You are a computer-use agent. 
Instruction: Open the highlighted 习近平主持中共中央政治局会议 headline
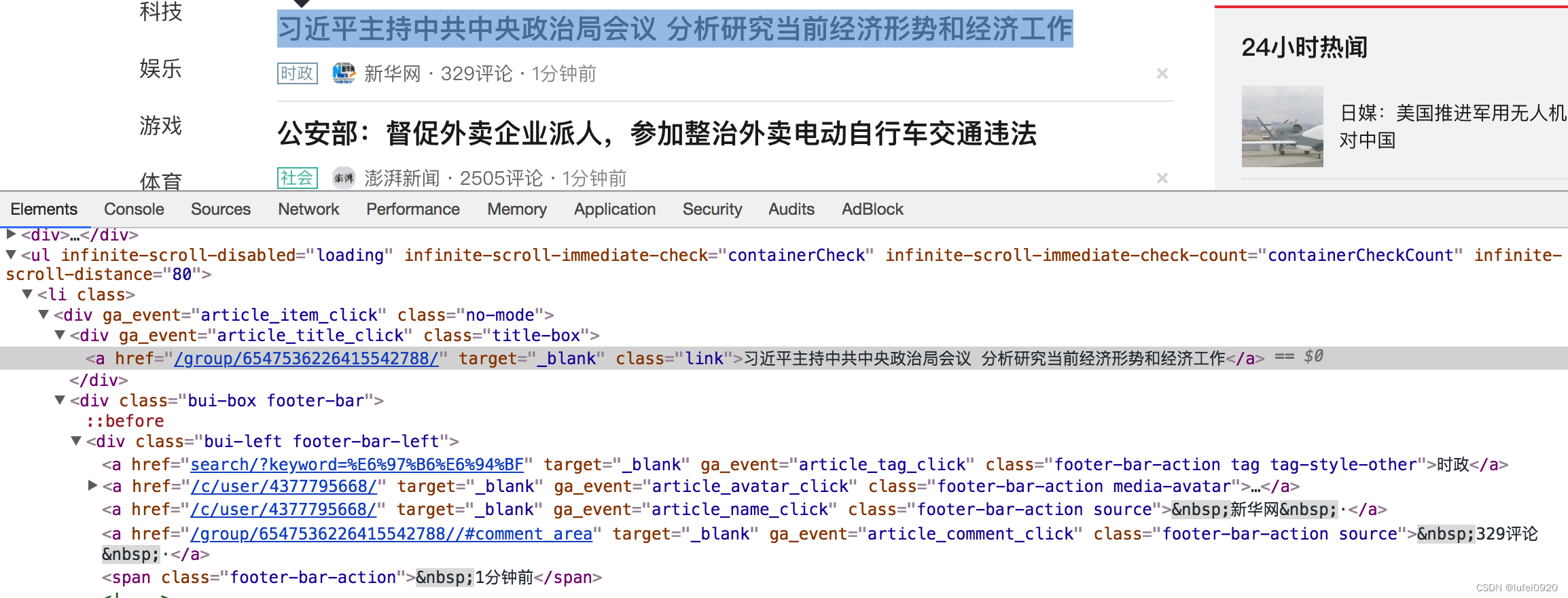tap(675, 29)
